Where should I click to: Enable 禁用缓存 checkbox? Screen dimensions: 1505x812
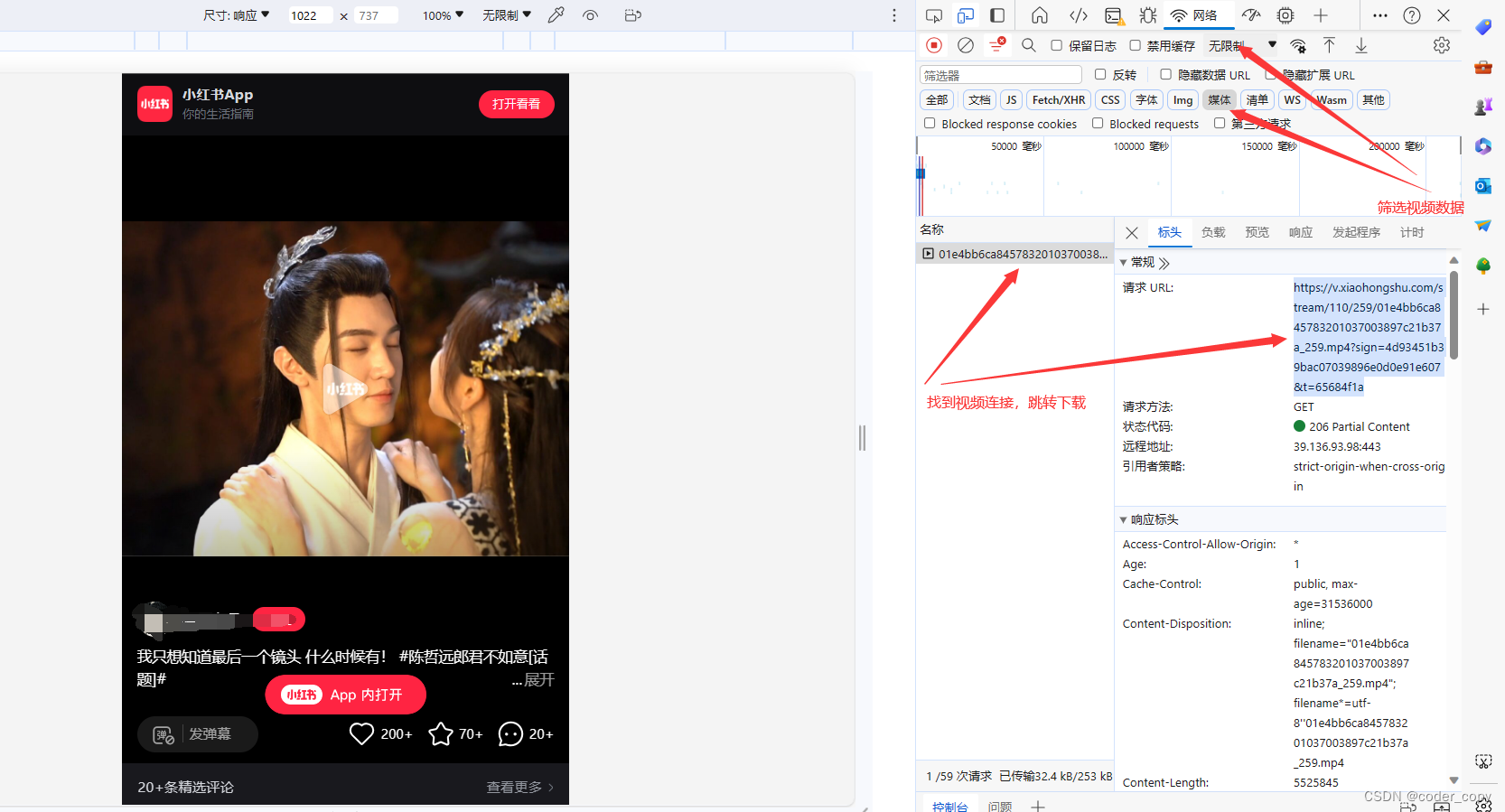tap(1135, 45)
